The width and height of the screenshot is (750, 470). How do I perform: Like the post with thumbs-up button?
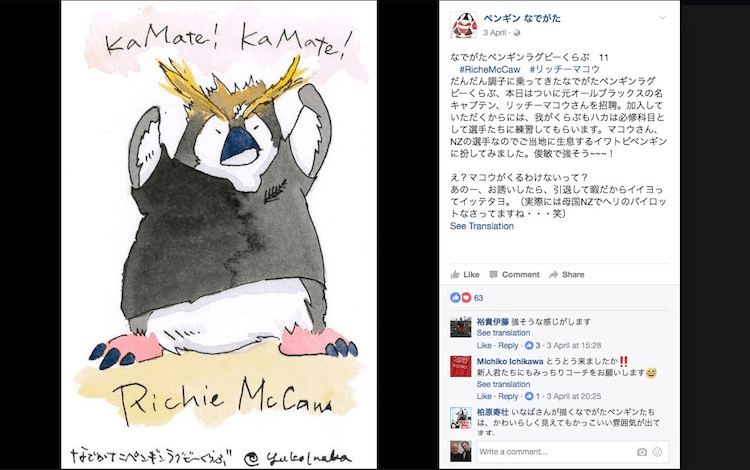point(465,274)
